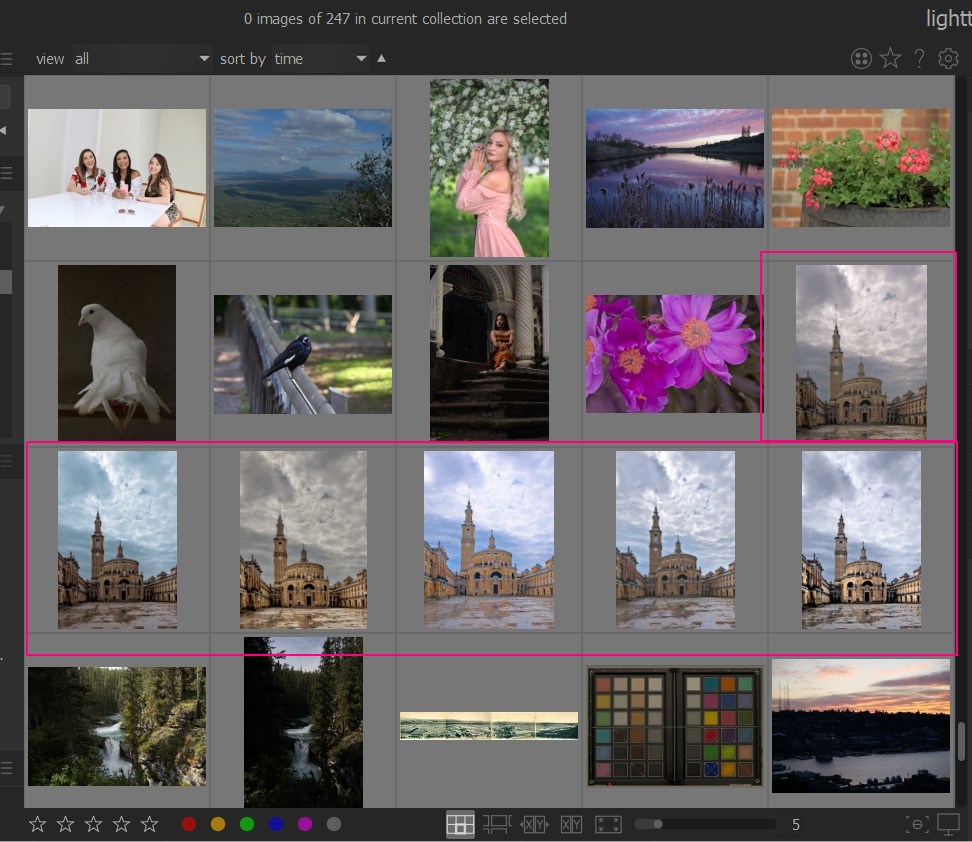This screenshot has width=972, height=842.
Task: Open the view filter dropdown showing 'all'
Action: [142, 59]
